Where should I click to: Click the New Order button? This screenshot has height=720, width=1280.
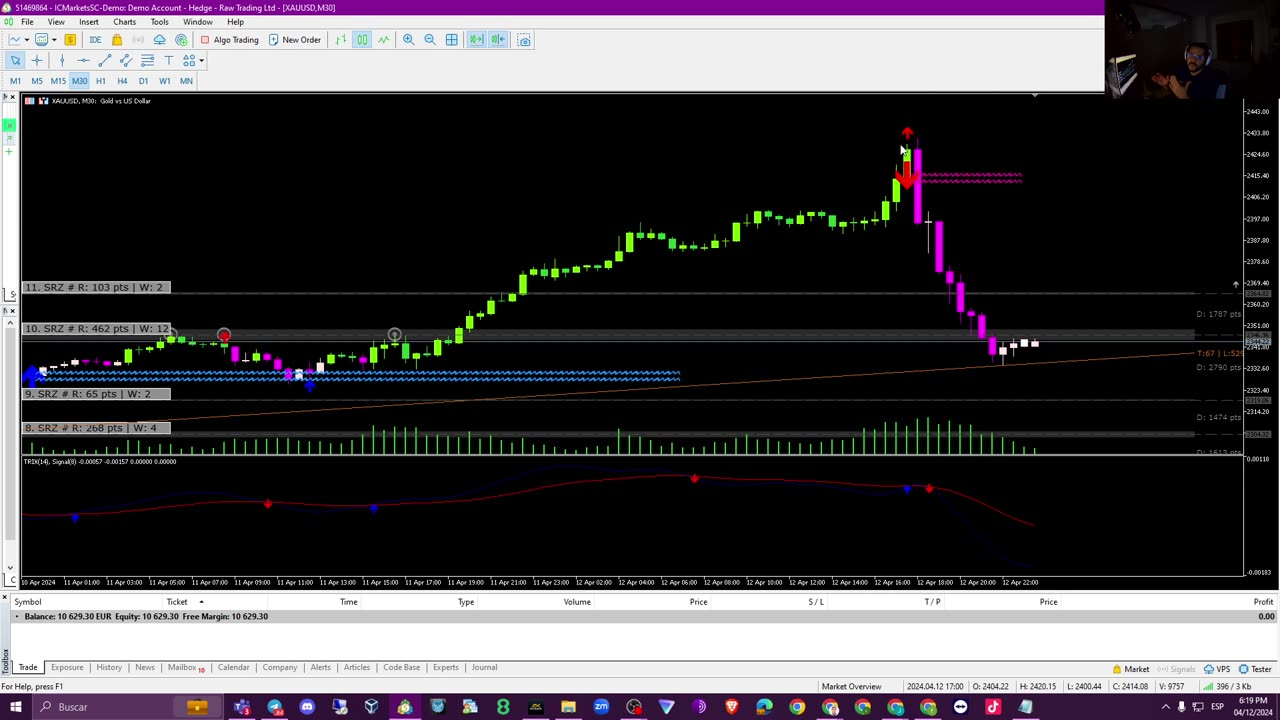pyautogui.click(x=294, y=40)
